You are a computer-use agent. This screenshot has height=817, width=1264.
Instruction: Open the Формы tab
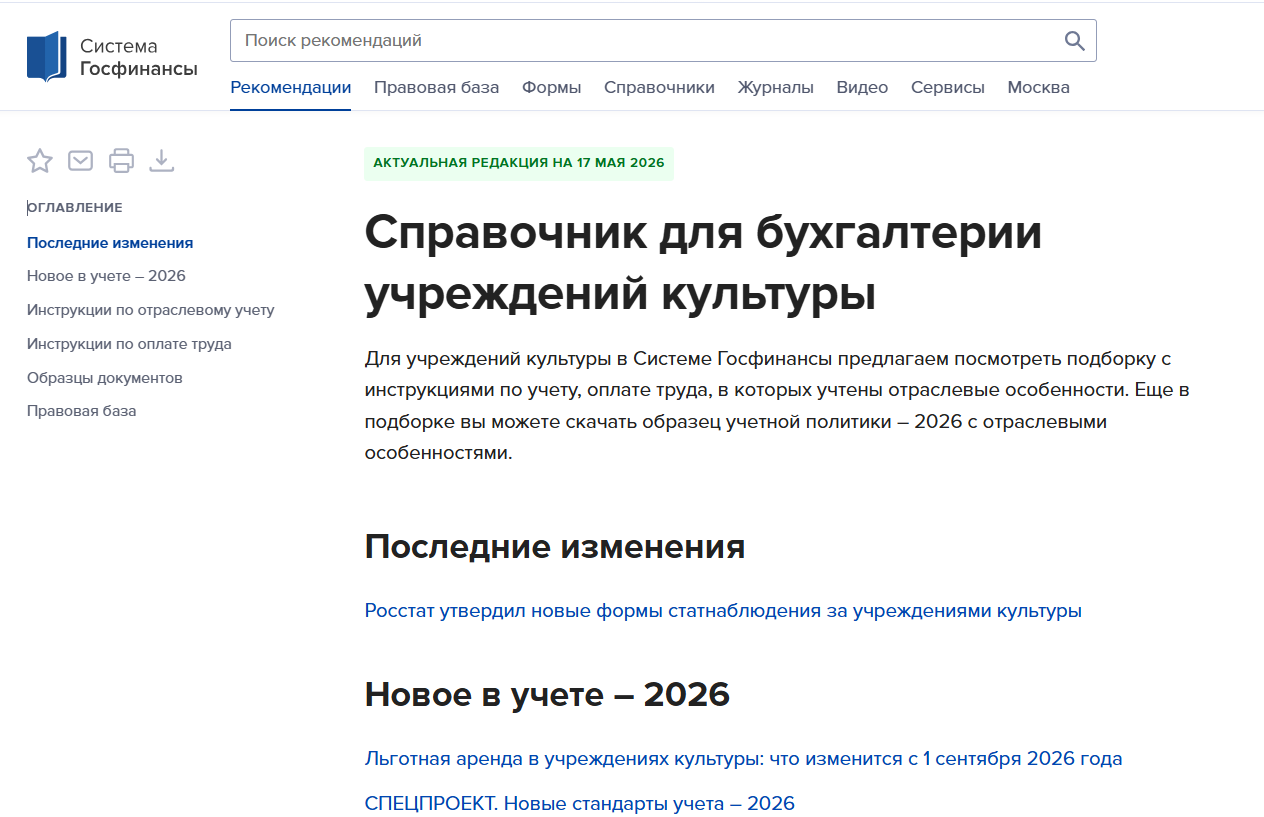[552, 88]
